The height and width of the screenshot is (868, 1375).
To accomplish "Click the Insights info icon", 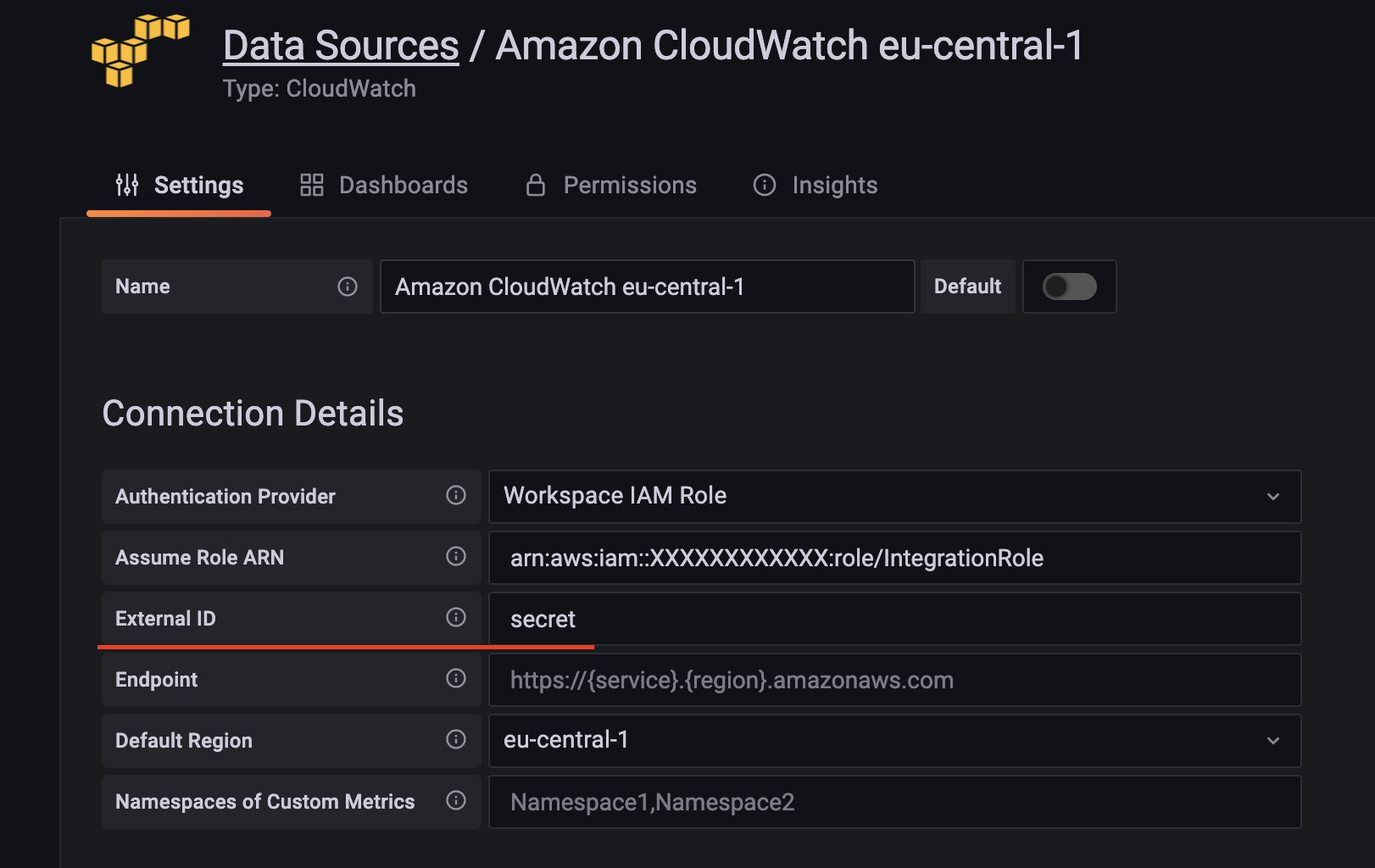I will (764, 185).
